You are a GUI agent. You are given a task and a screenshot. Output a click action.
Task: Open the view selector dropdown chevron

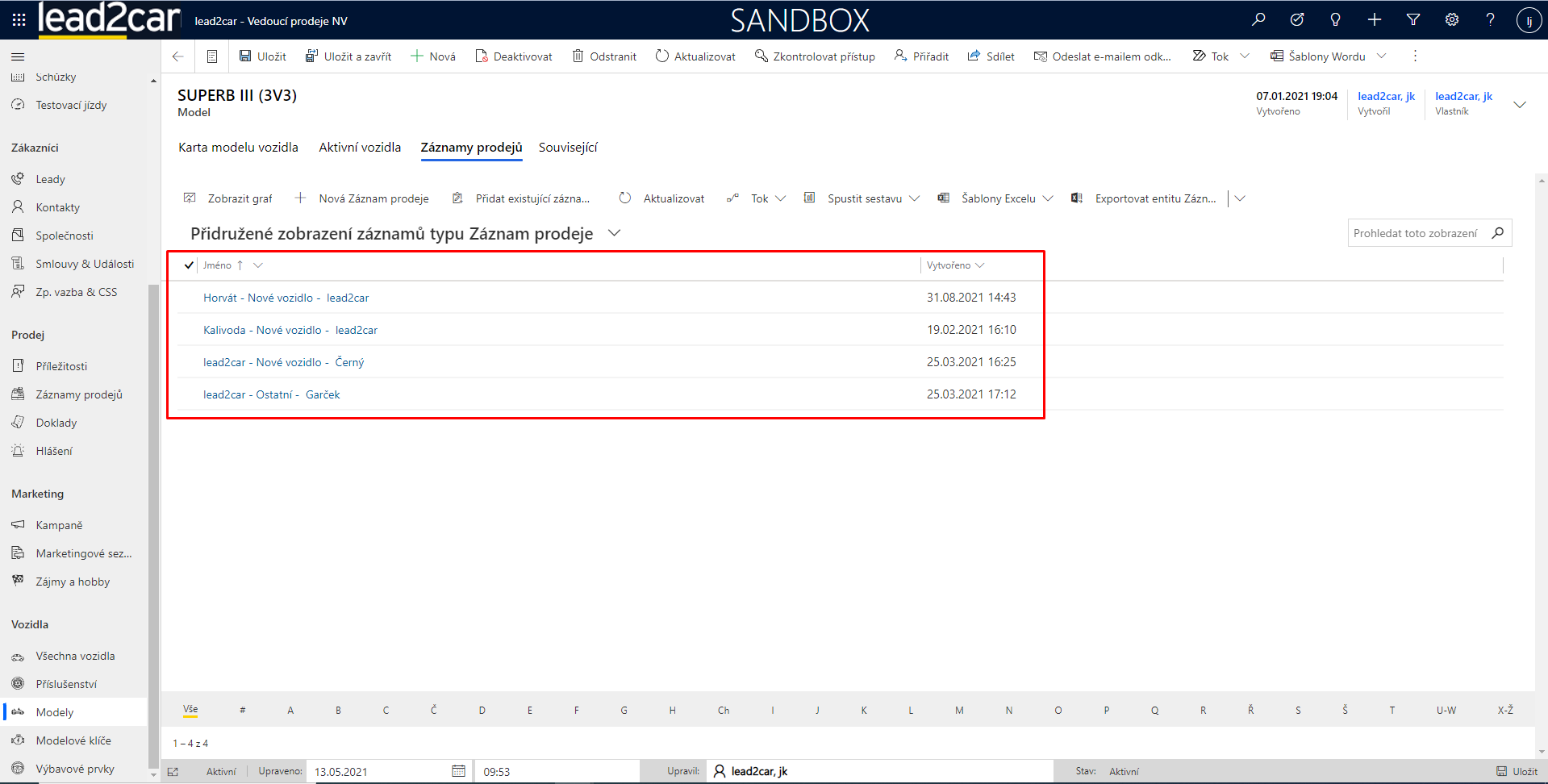614,233
